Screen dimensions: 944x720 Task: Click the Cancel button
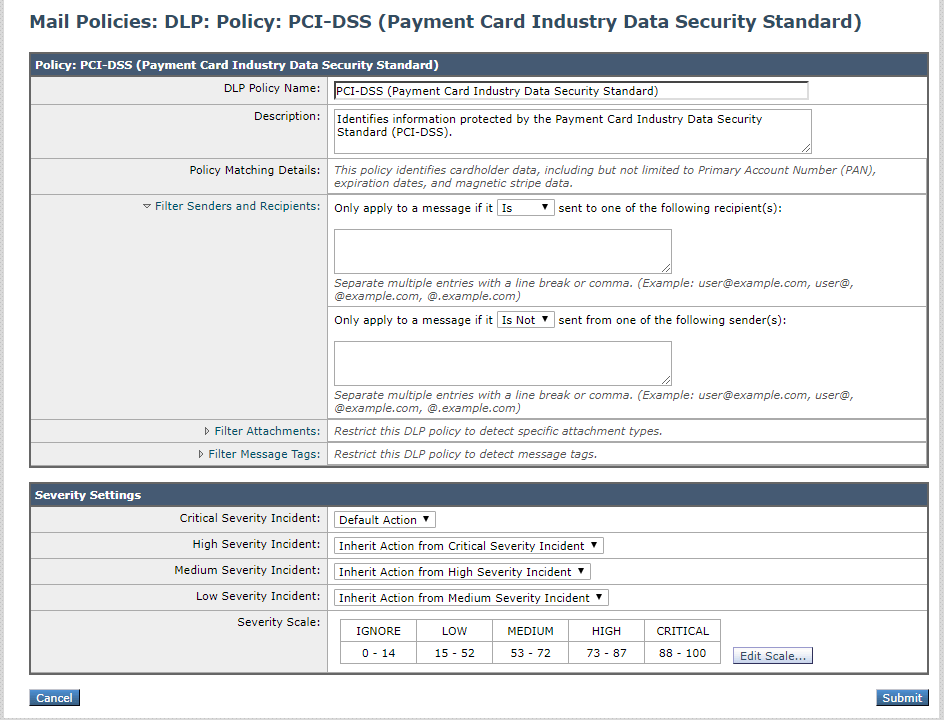click(x=54, y=698)
